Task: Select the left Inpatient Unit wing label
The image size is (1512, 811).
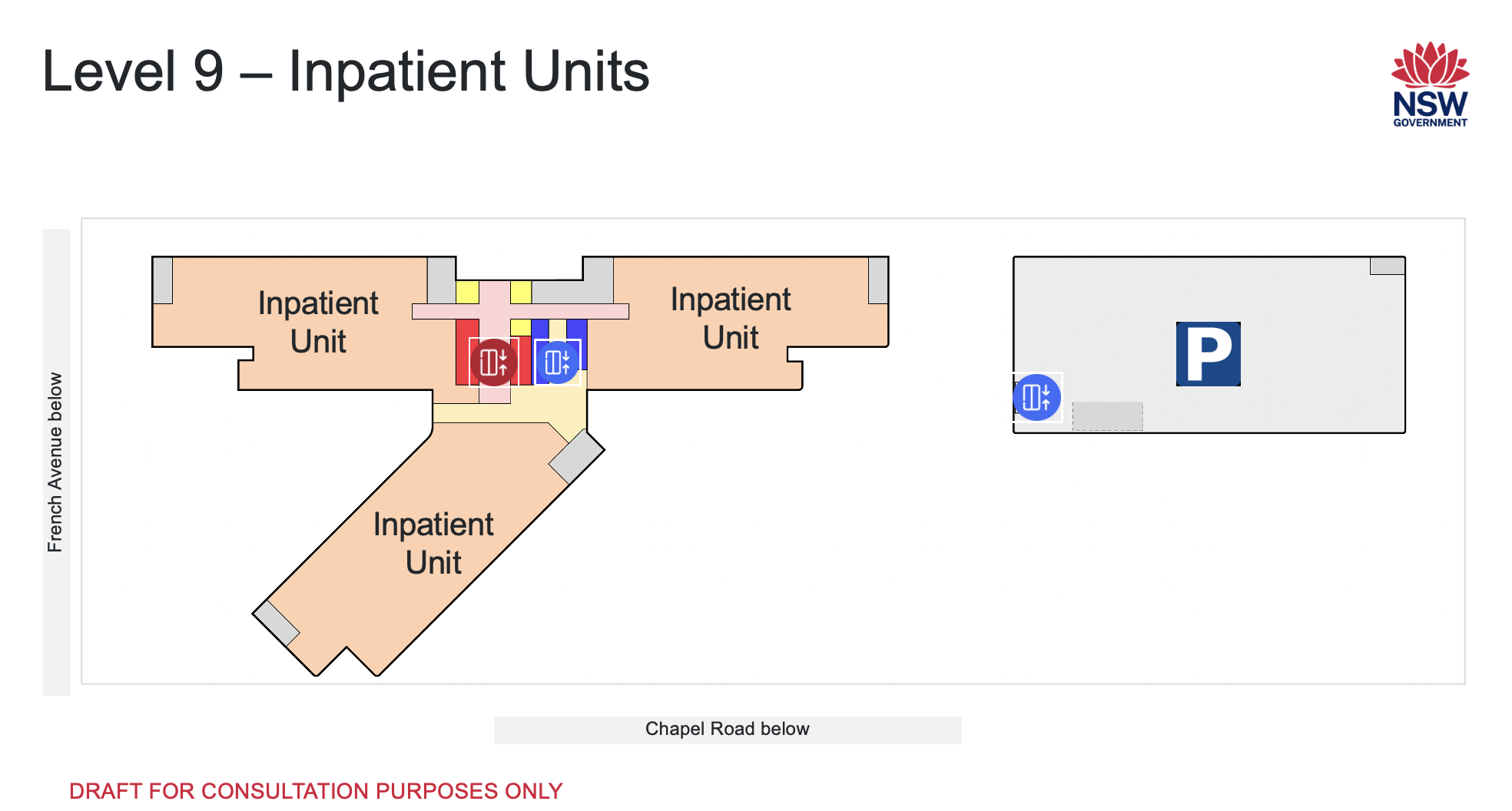Action: [x=318, y=322]
